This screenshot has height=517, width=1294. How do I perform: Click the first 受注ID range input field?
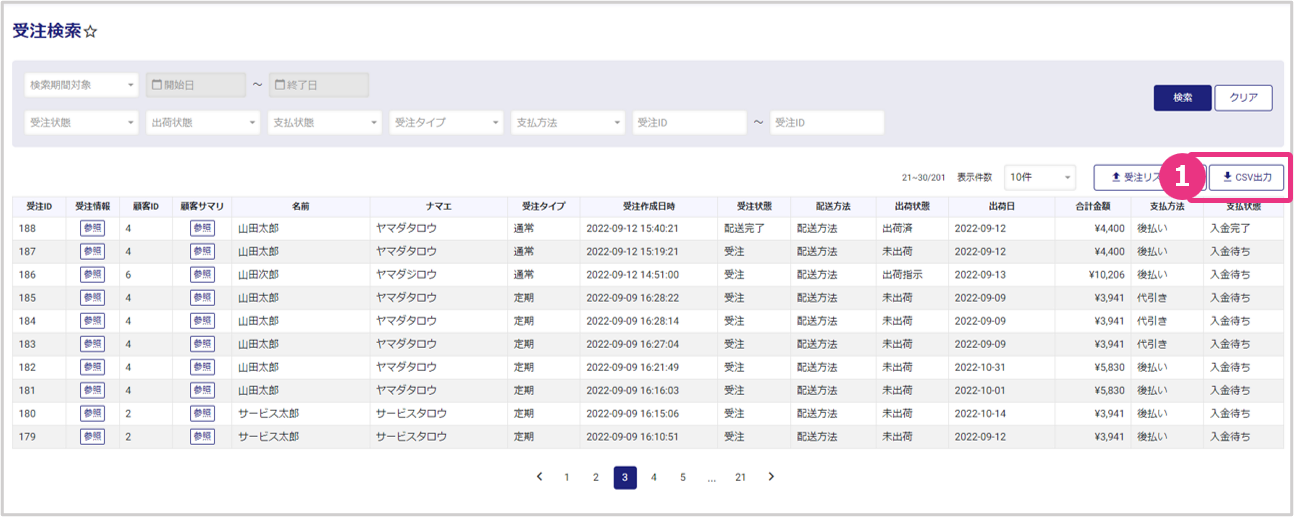689,122
